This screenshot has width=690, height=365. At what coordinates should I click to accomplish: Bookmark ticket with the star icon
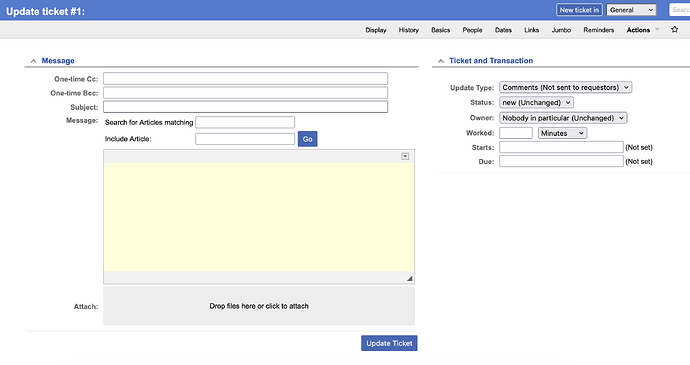(674, 29)
